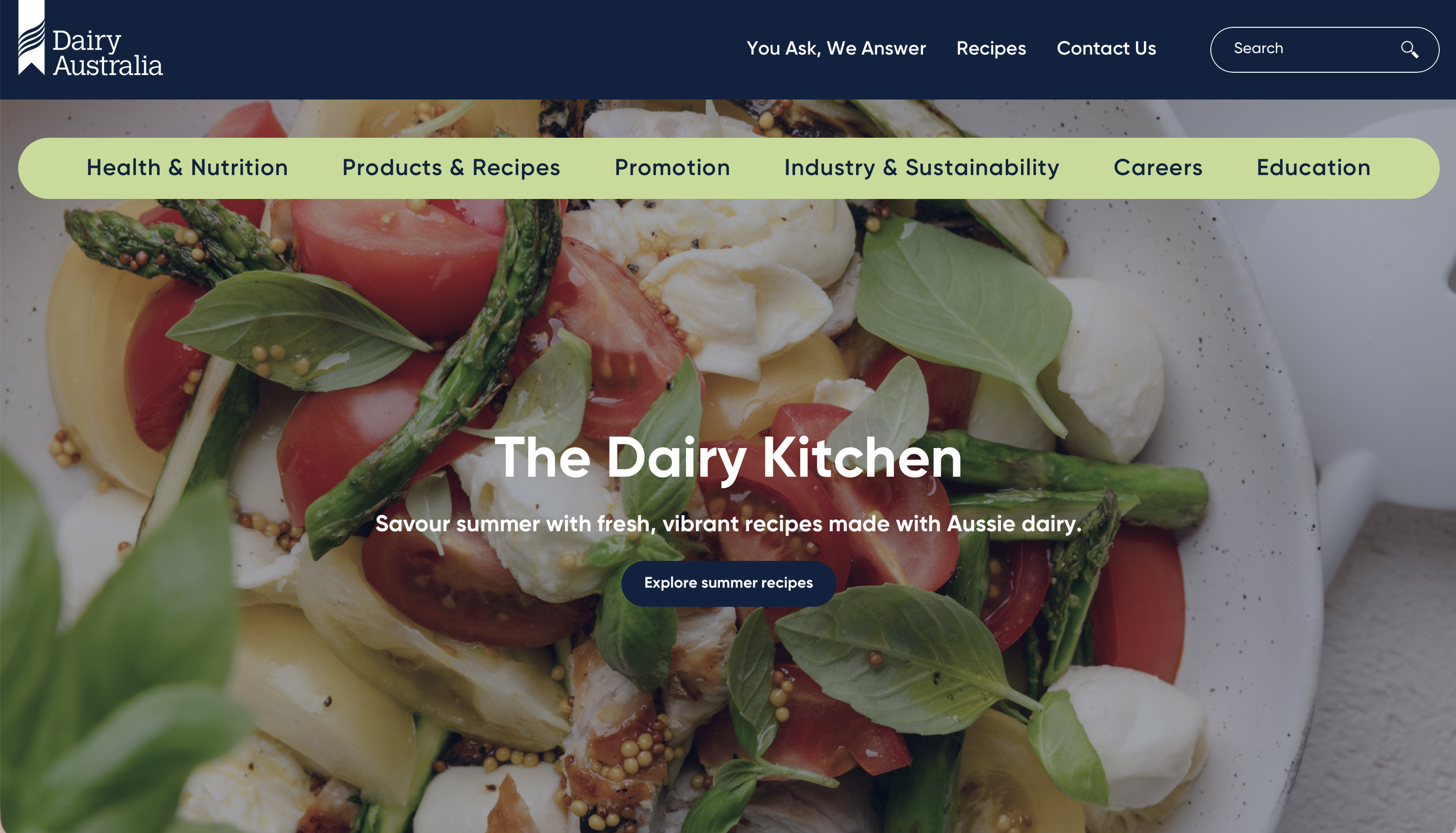Image resolution: width=1456 pixels, height=833 pixels.
Task: Click the hero tagline about Aussie dairy
Action: point(728,524)
